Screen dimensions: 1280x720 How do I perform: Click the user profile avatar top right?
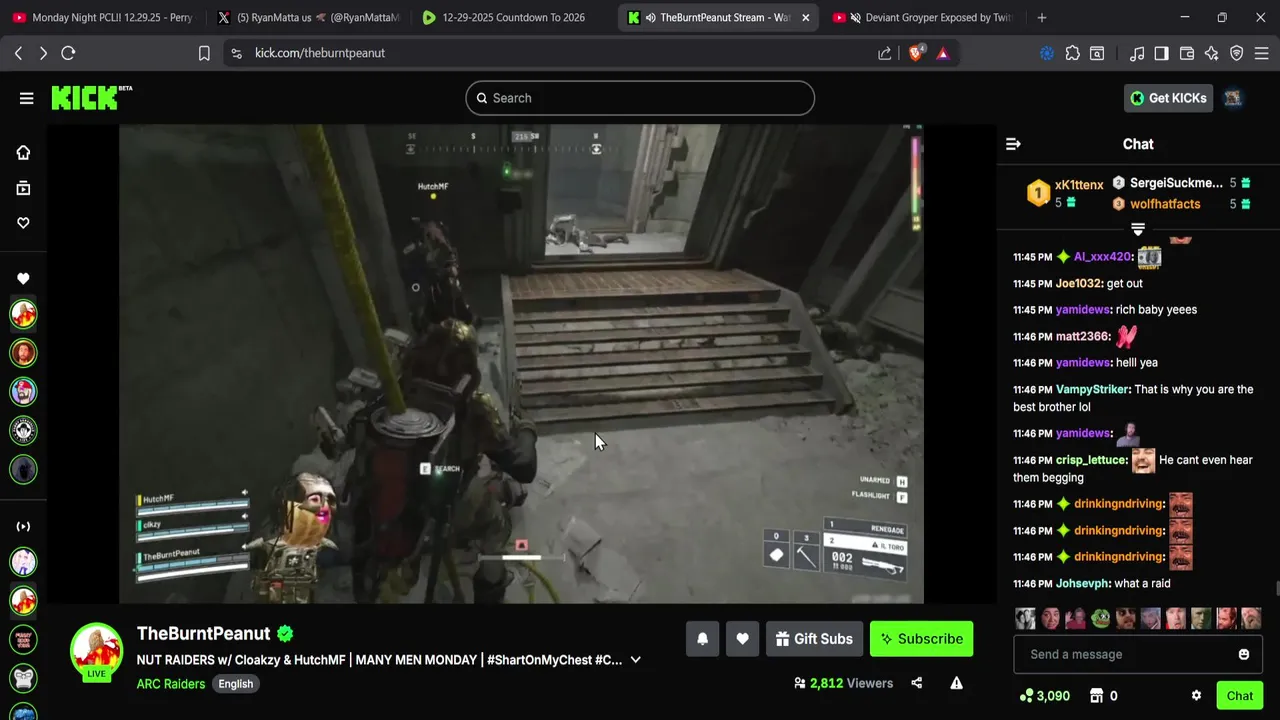click(x=1233, y=98)
